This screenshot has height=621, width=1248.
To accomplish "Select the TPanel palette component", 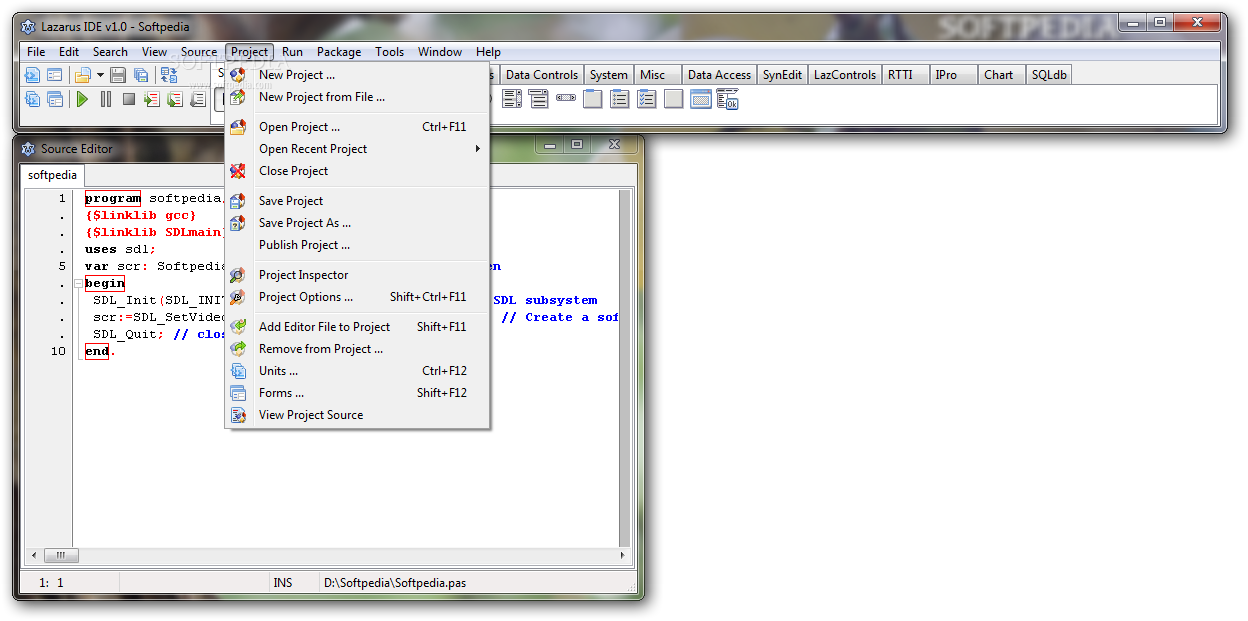I will click(674, 99).
